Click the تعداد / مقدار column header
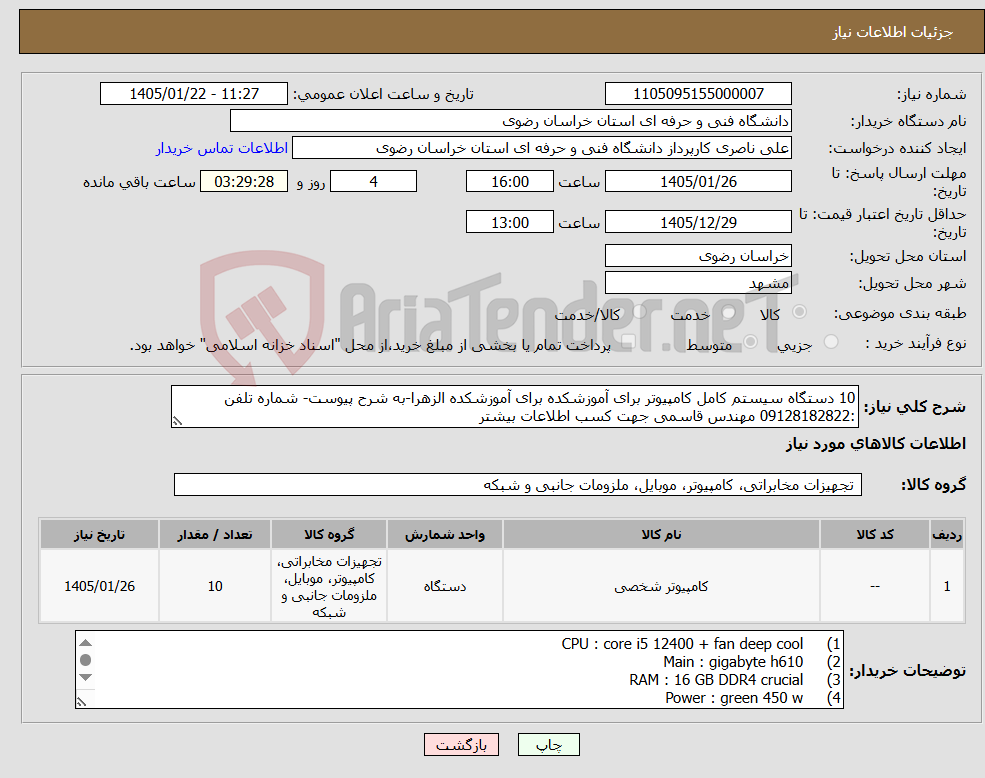Image resolution: width=985 pixels, height=778 pixels. coord(215,534)
